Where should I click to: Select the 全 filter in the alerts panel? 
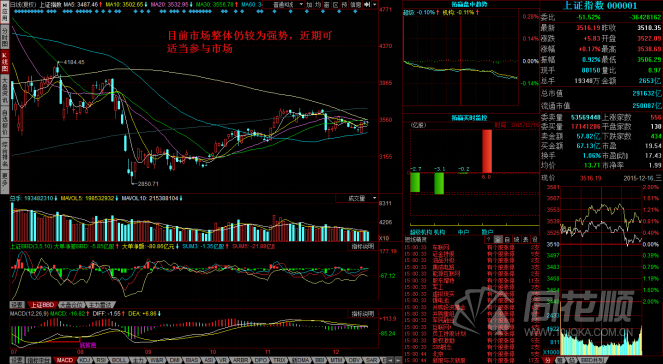click(499, 239)
